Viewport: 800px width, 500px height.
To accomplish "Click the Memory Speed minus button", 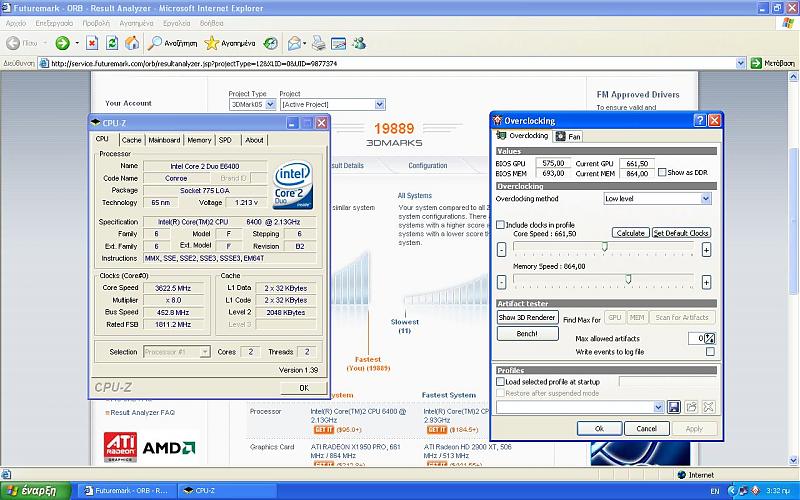I will pyautogui.click(x=502, y=282).
